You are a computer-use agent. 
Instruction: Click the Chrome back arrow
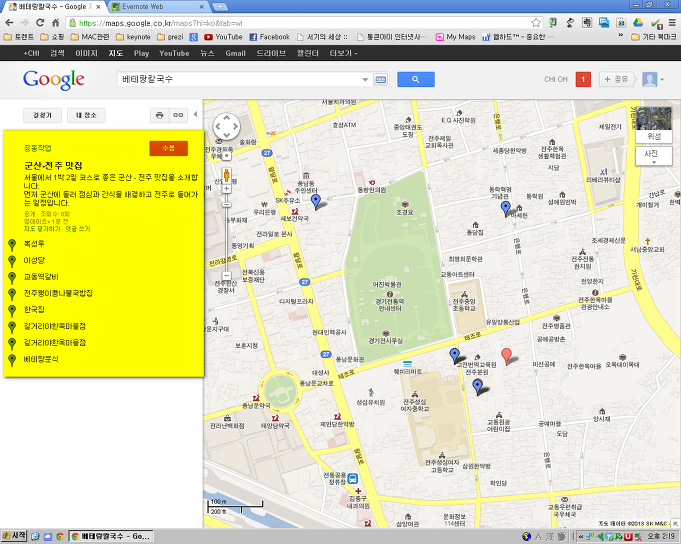coord(9,23)
